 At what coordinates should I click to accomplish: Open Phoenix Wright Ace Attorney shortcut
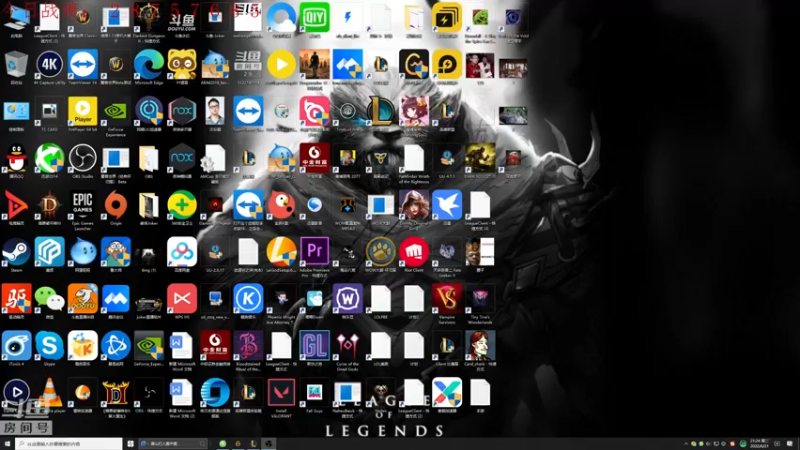point(281,299)
